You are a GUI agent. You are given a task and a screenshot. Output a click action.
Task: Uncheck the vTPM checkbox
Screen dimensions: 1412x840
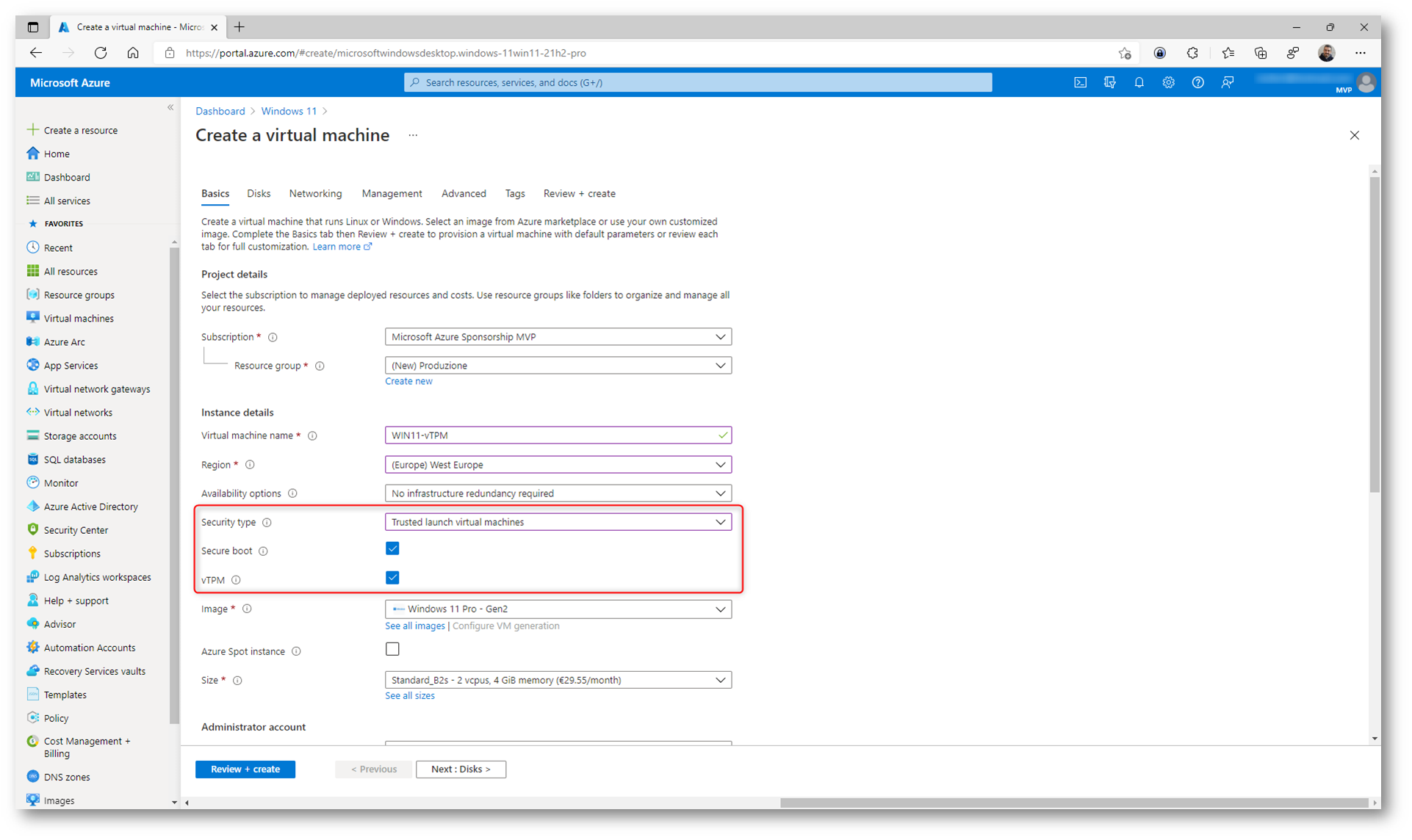[x=392, y=577]
